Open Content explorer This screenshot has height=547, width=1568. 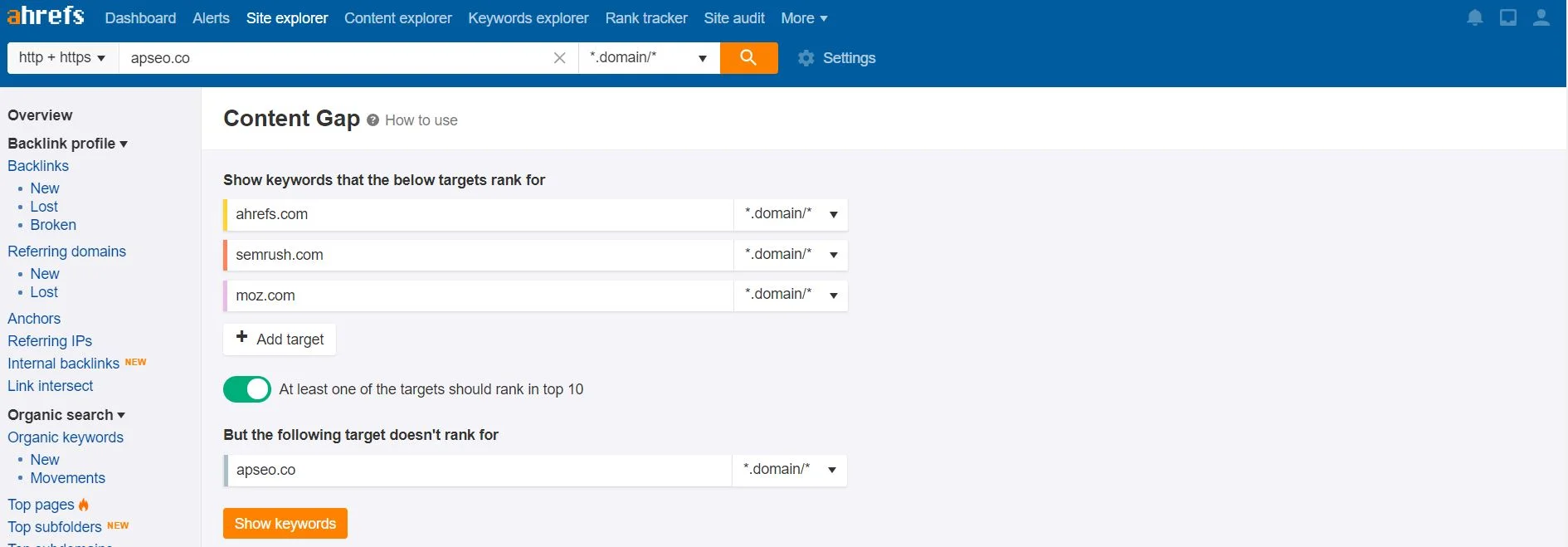(x=398, y=18)
